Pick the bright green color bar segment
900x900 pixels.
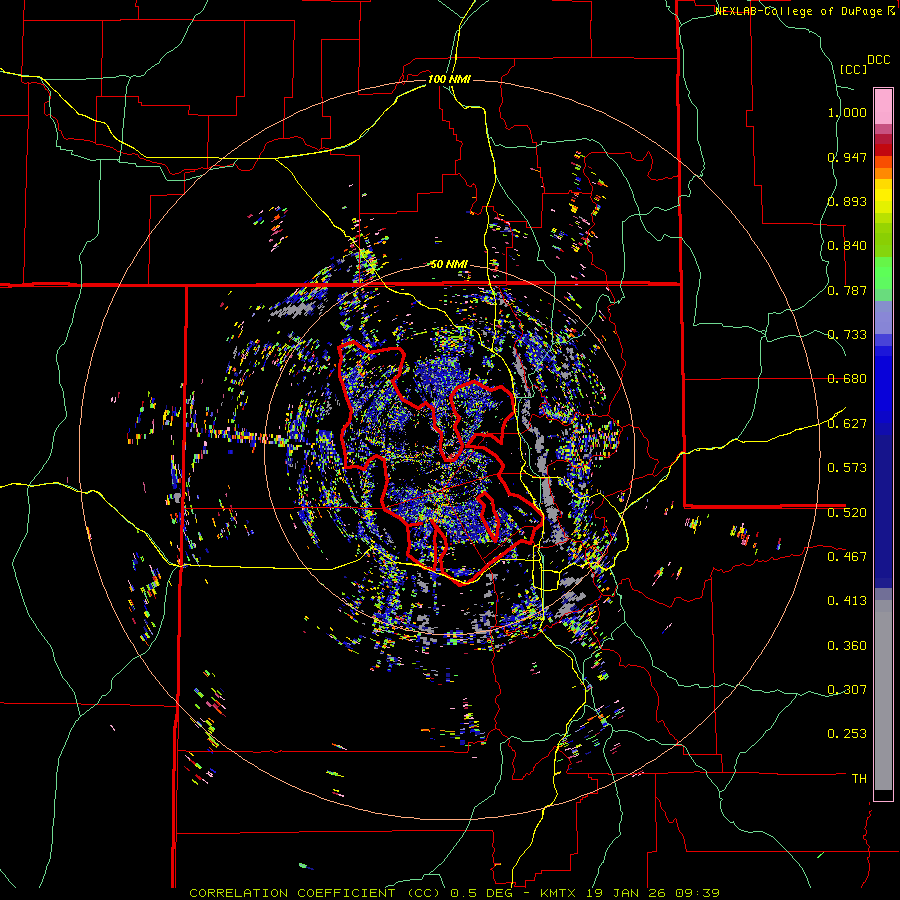883,273
